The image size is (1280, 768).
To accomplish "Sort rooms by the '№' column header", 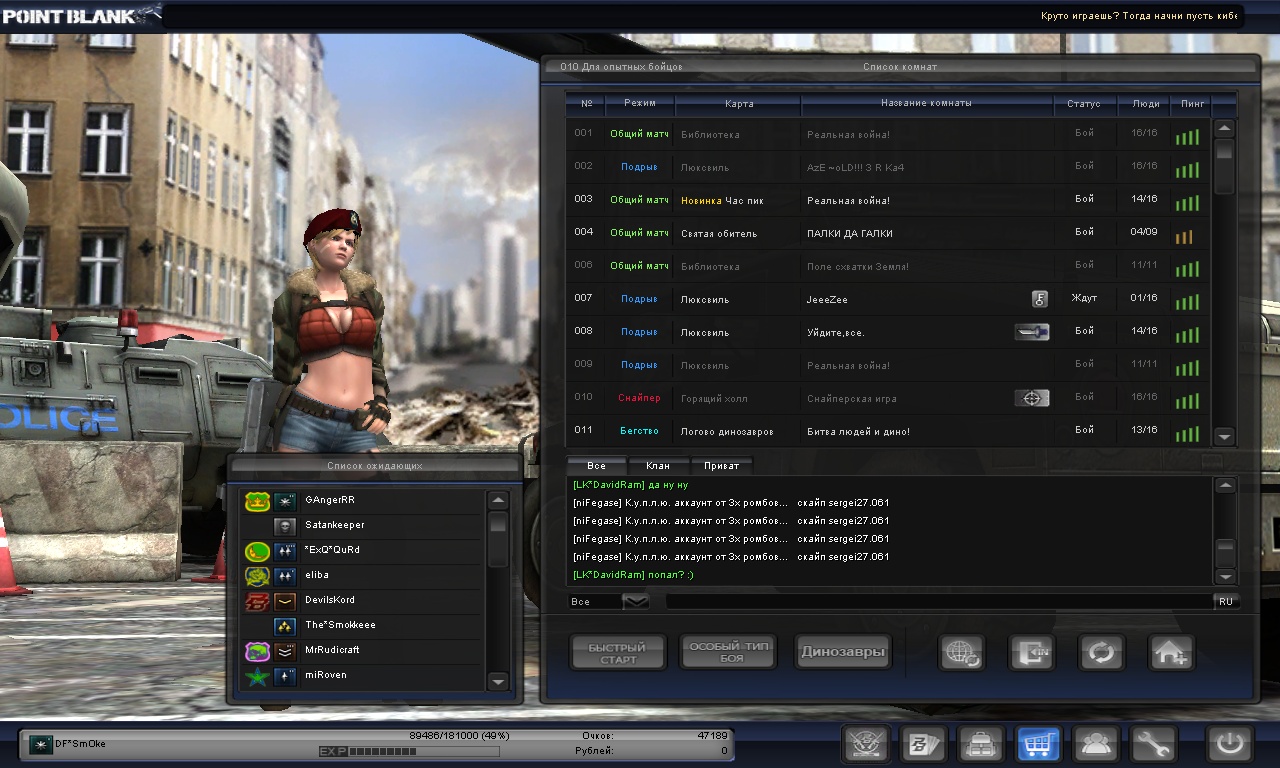I will click(586, 103).
